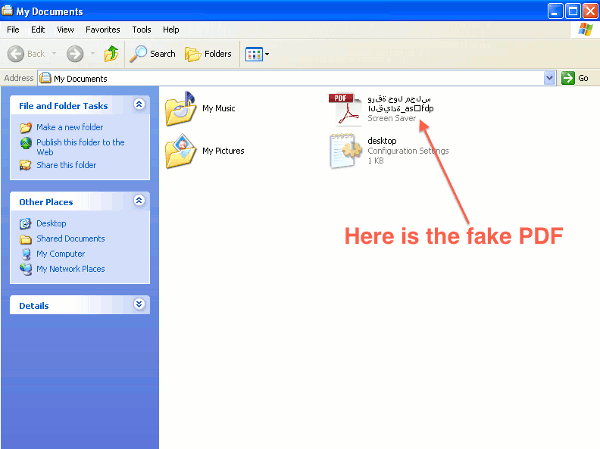Open My Network Places link
The height and width of the screenshot is (449, 600).
coord(70,269)
